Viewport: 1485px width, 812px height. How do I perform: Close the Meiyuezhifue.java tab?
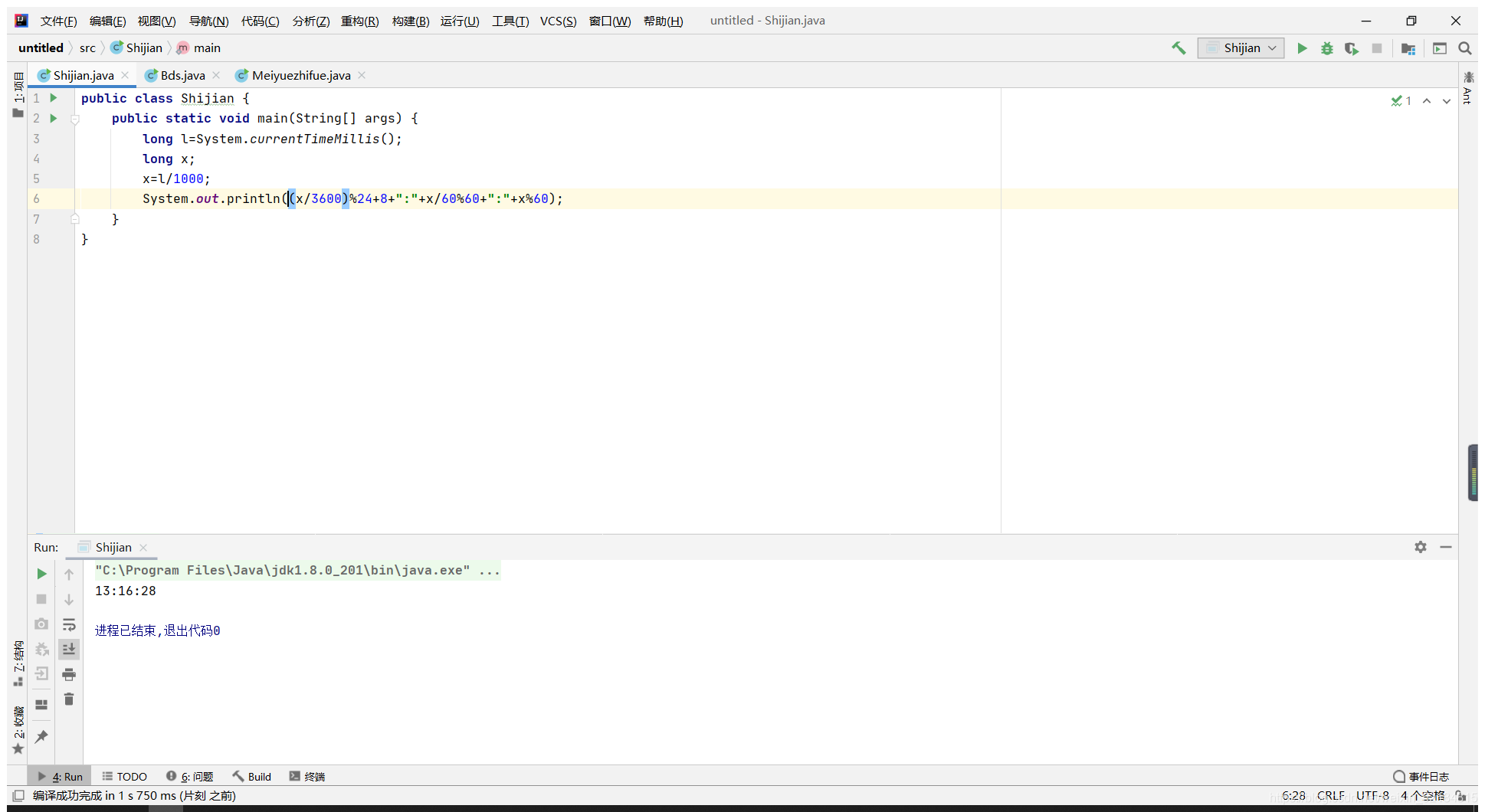tap(362, 75)
